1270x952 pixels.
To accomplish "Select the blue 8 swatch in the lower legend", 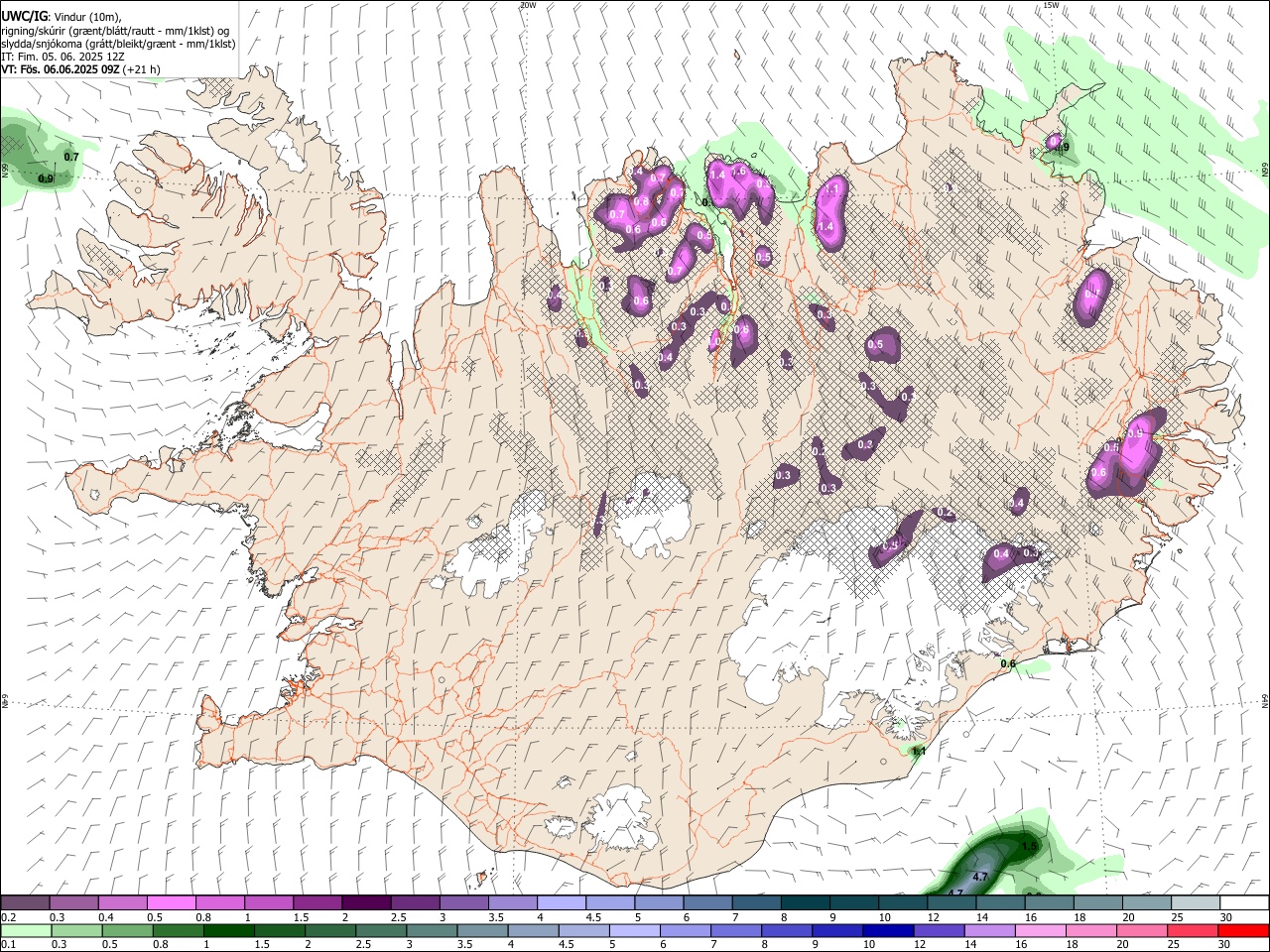I will tap(787, 930).
